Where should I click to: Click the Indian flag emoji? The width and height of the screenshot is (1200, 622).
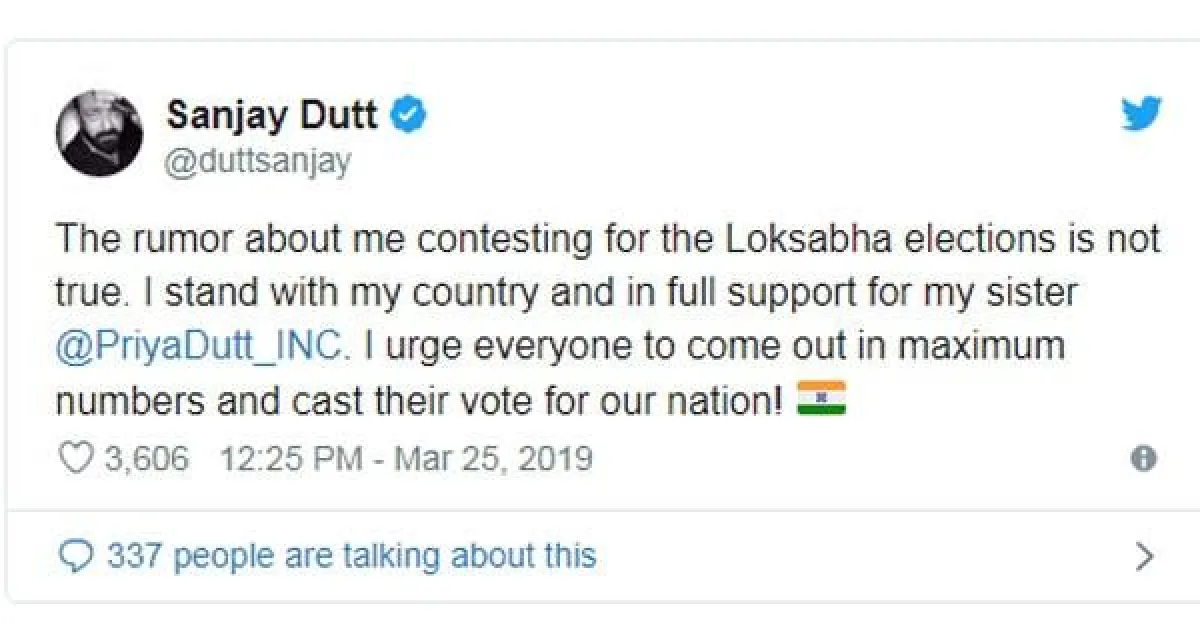pyautogui.click(x=821, y=398)
